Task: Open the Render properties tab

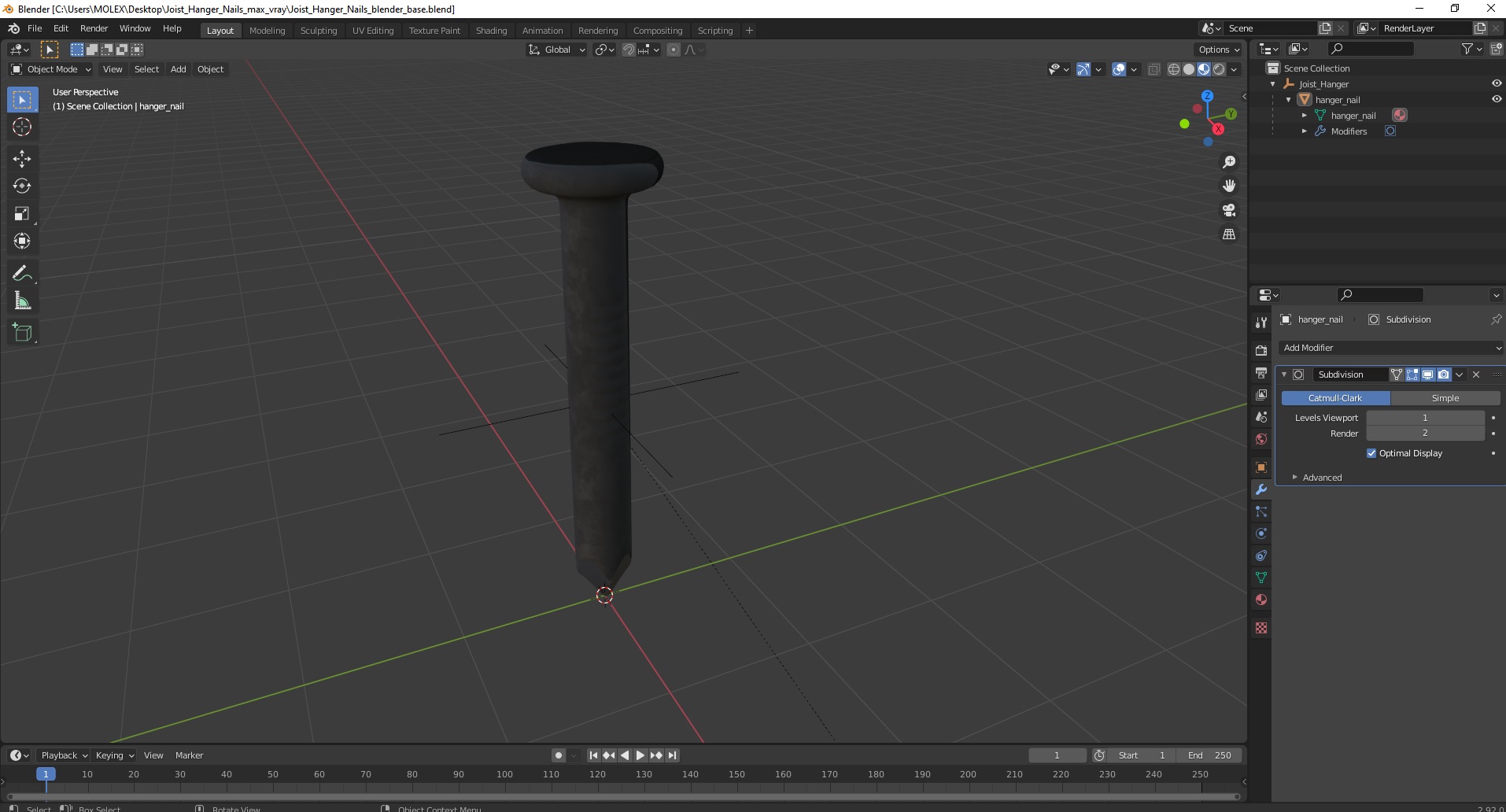Action: [x=1261, y=350]
